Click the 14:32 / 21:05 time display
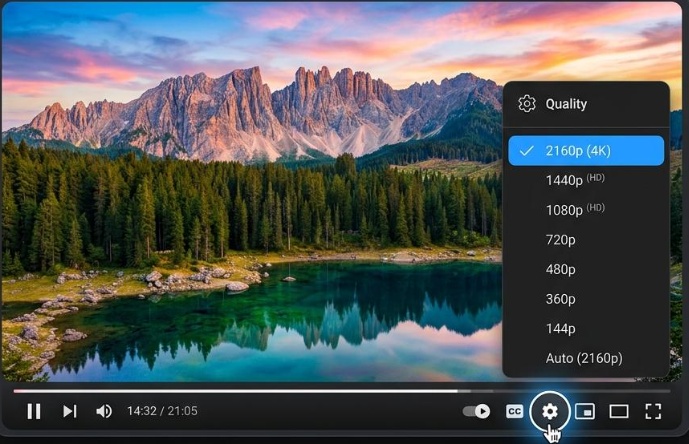 (x=162, y=411)
